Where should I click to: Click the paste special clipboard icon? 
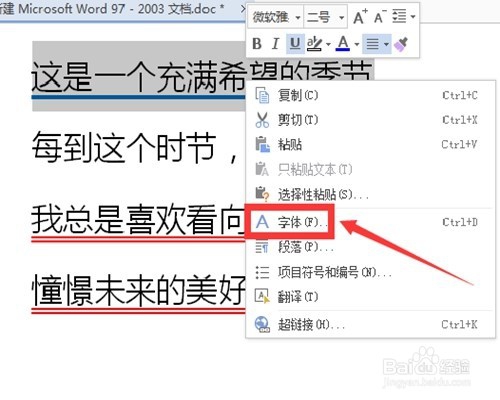tap(262, 194)
